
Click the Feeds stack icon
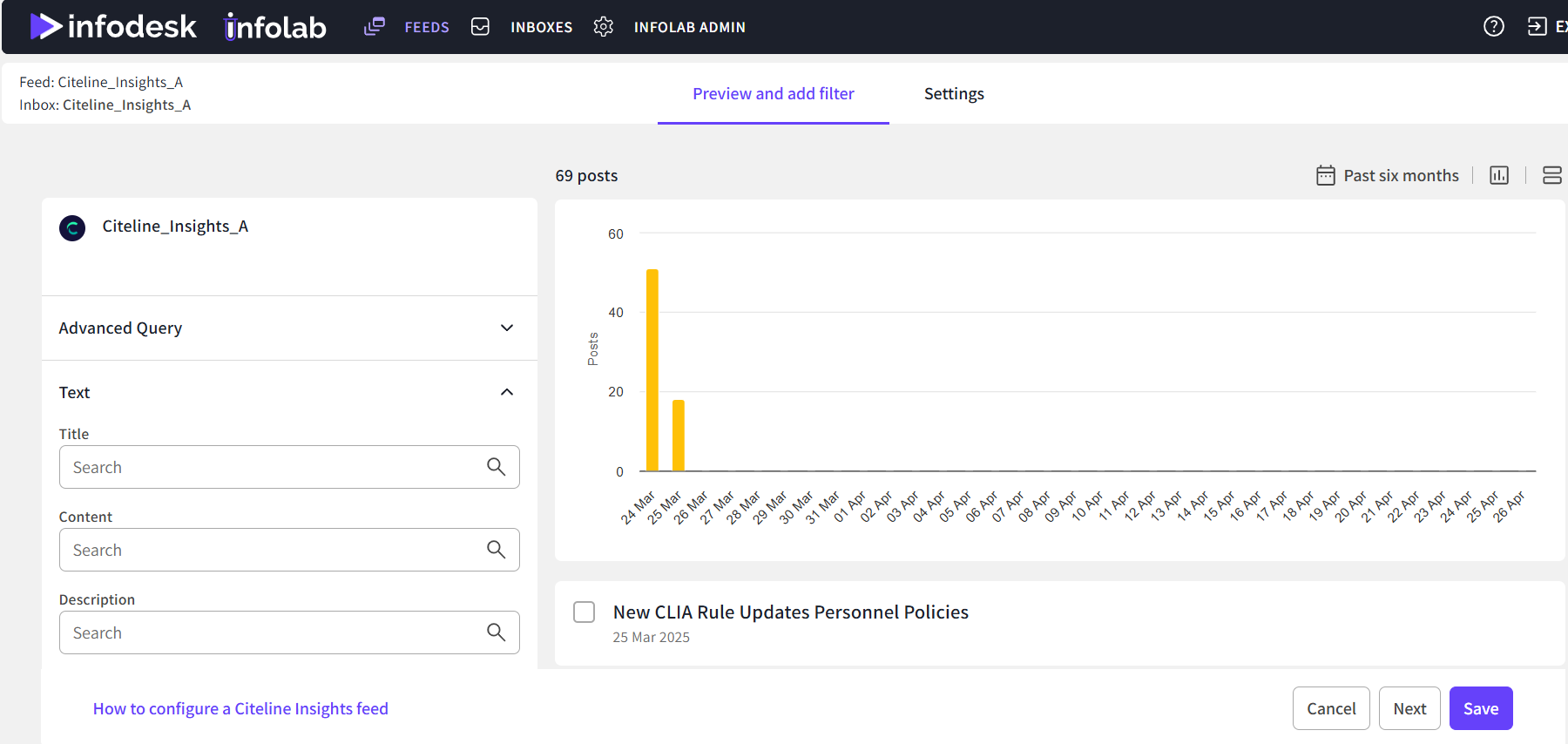coord(374,27)
